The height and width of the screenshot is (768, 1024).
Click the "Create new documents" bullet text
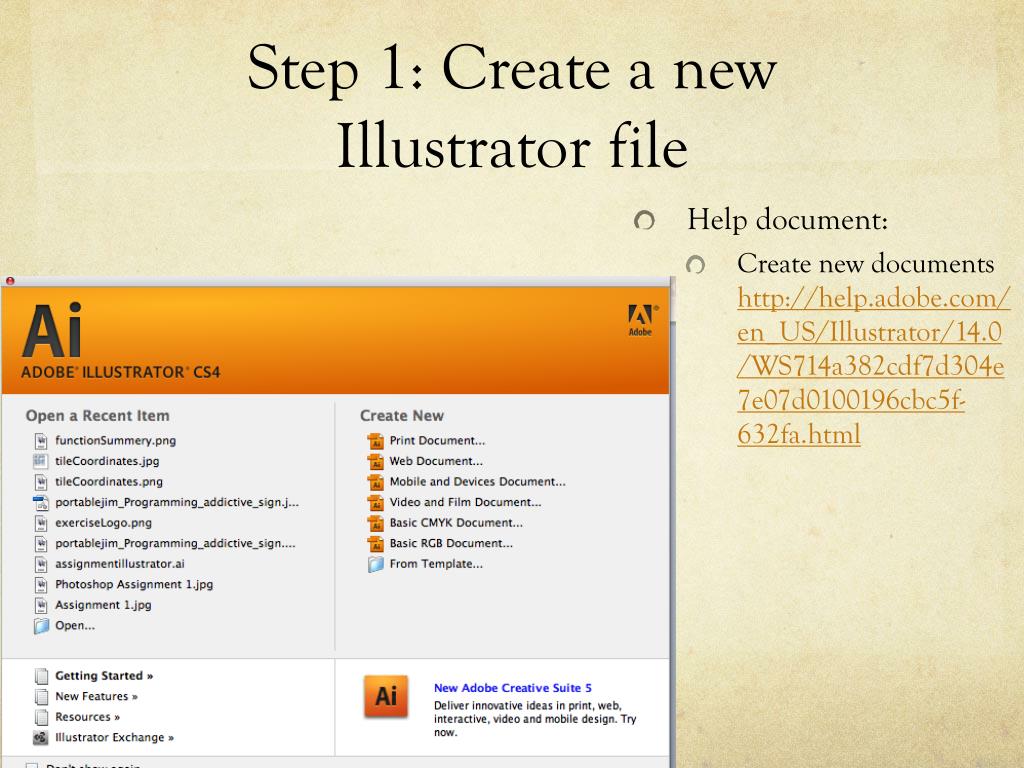[x=865, y=263]
